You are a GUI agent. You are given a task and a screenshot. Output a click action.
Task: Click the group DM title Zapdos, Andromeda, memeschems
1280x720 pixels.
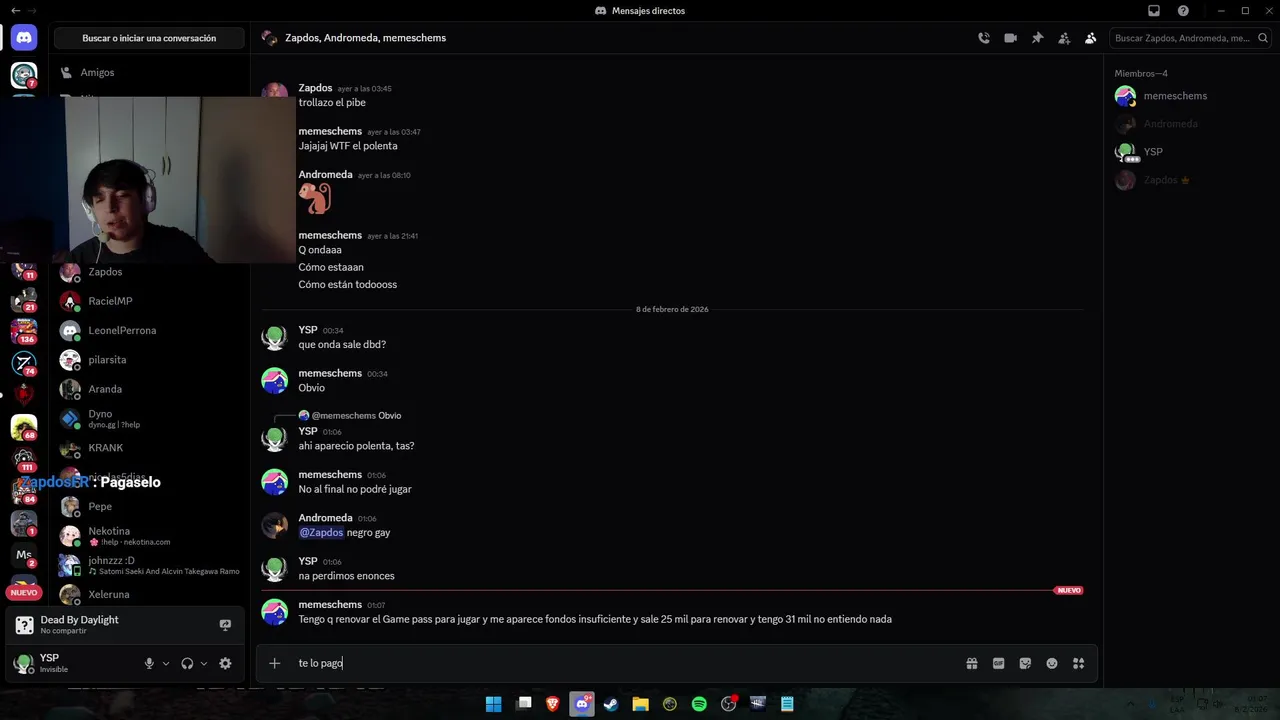click(365, 38)
